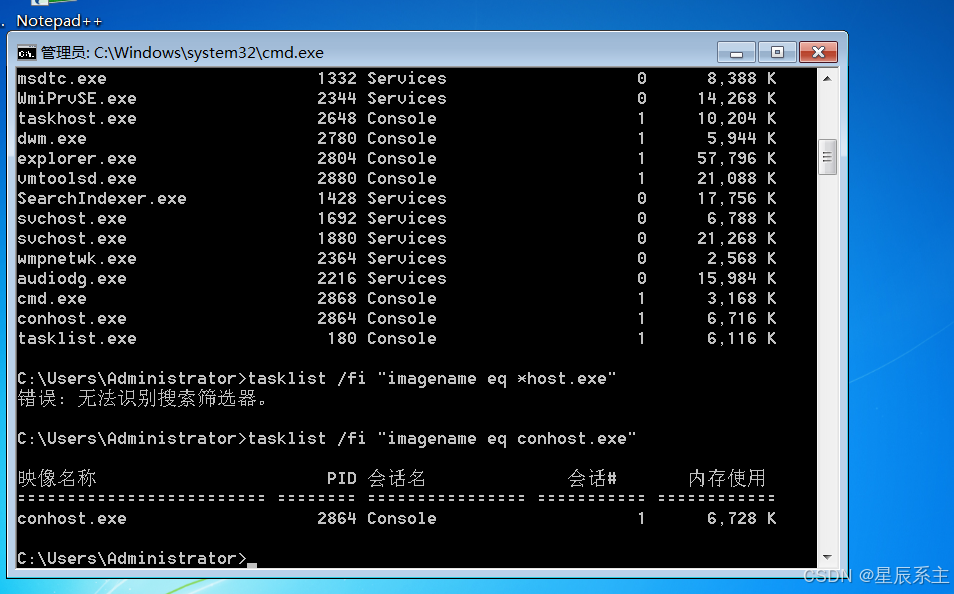Click the SearchIndexer.exe process name
Screen dimensions: 954x594
(102, 199)
